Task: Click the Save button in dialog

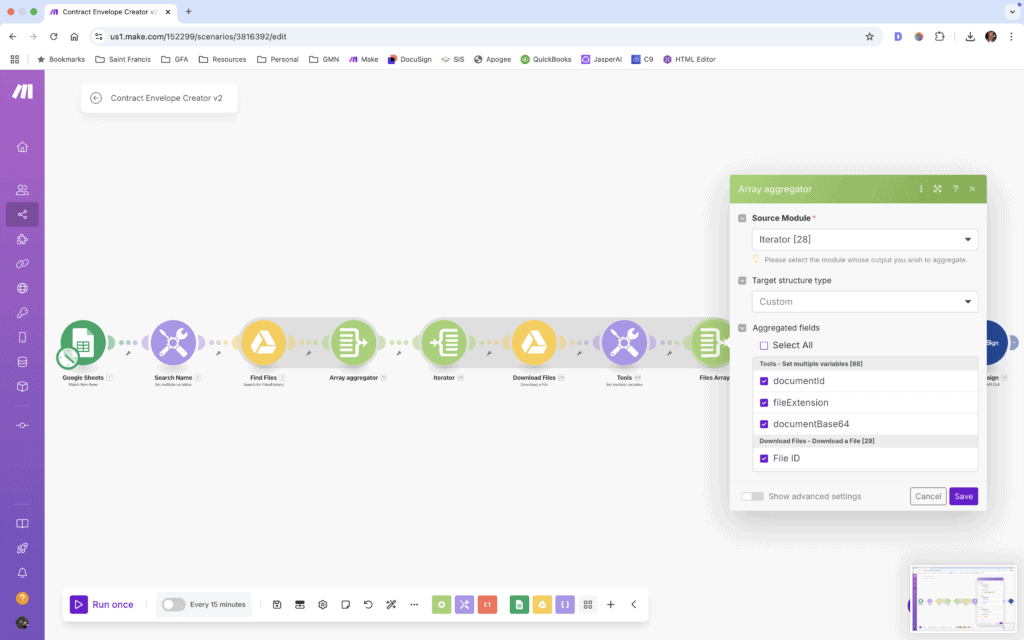Action: click(963, 496)
